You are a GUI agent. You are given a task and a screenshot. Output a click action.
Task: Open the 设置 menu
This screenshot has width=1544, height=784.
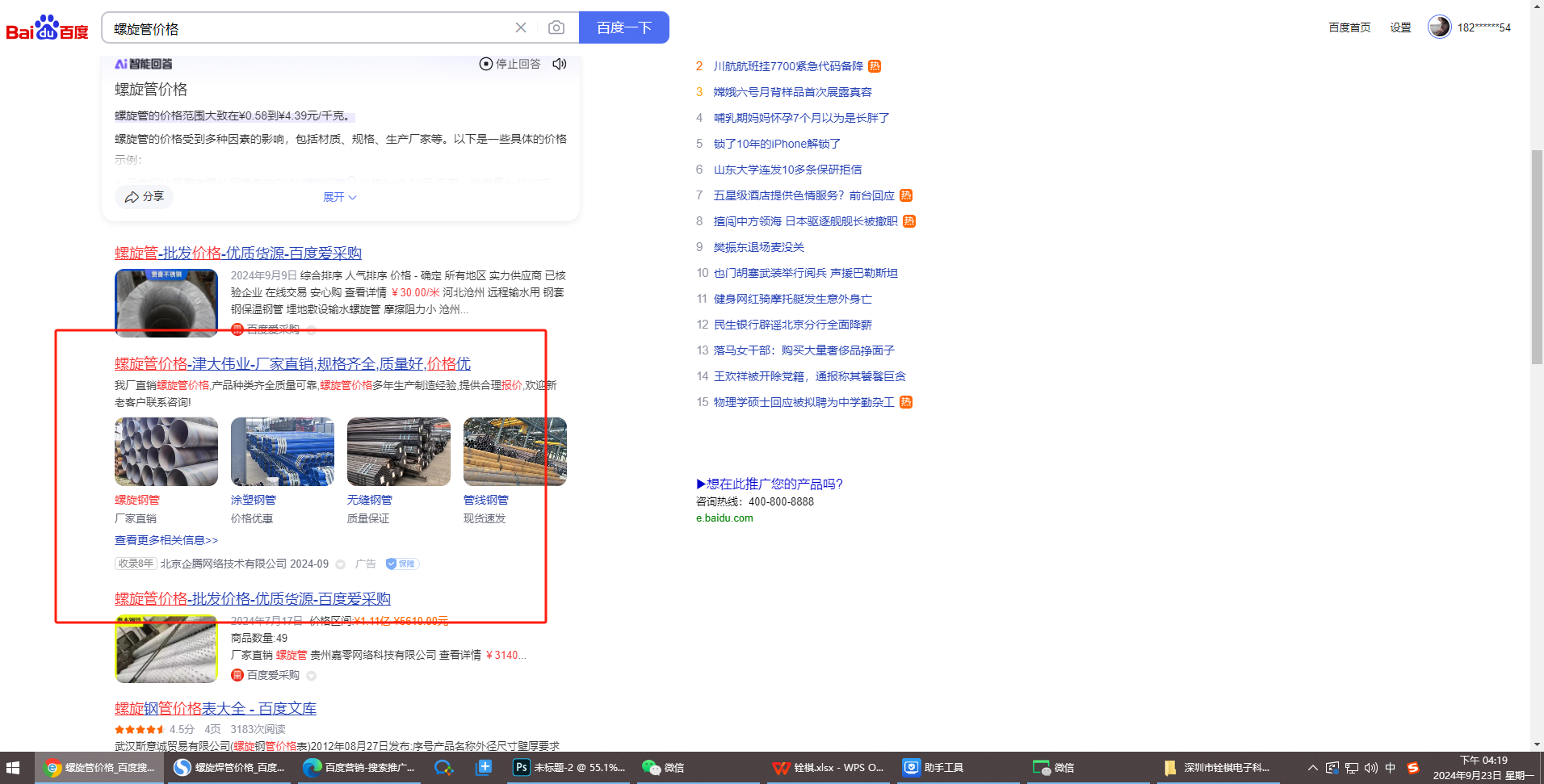coord(1400,27)
